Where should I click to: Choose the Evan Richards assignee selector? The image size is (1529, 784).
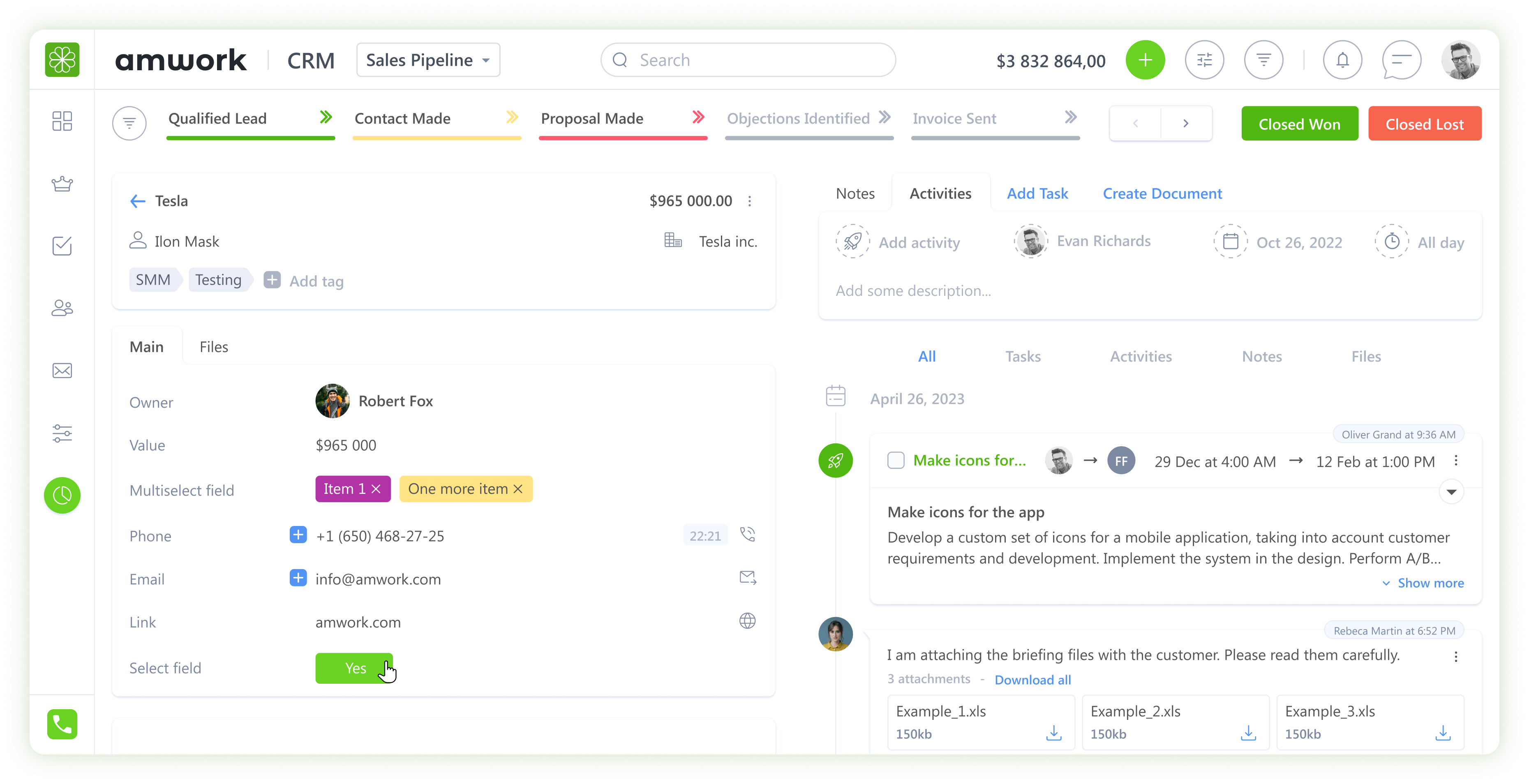coord(1082,242)
